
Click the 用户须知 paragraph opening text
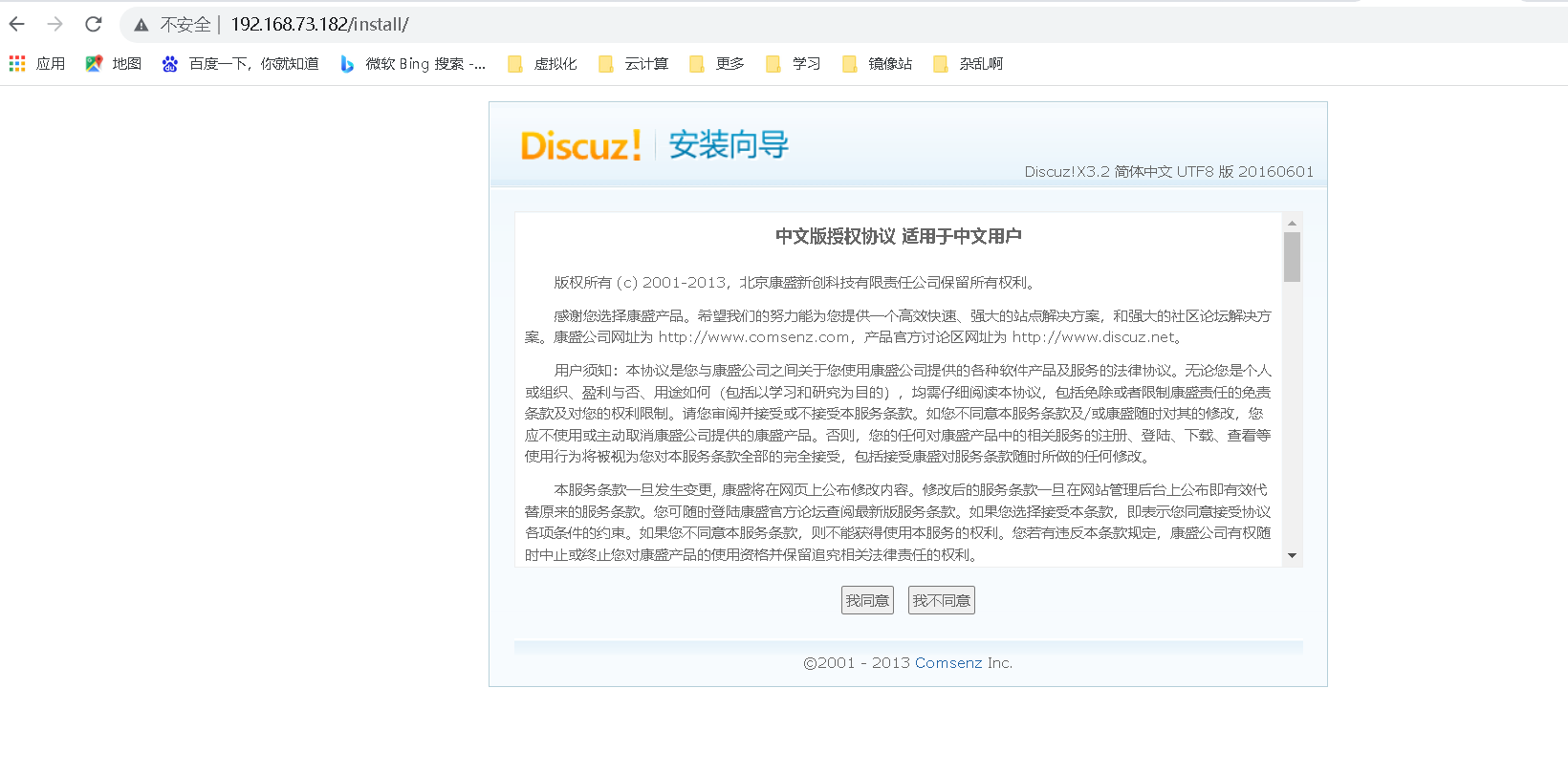click(586, 370)
